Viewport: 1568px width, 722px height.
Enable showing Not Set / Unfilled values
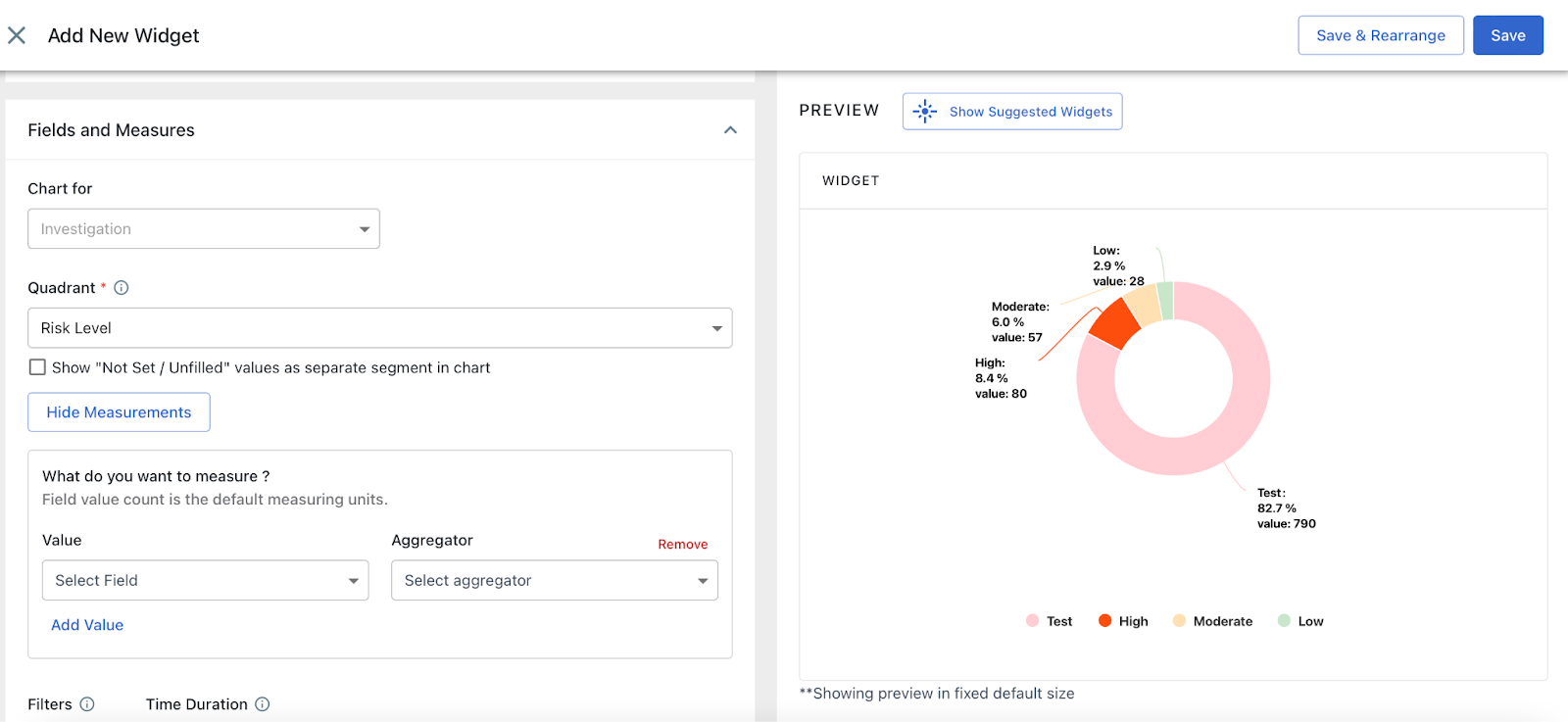[37, 367]
